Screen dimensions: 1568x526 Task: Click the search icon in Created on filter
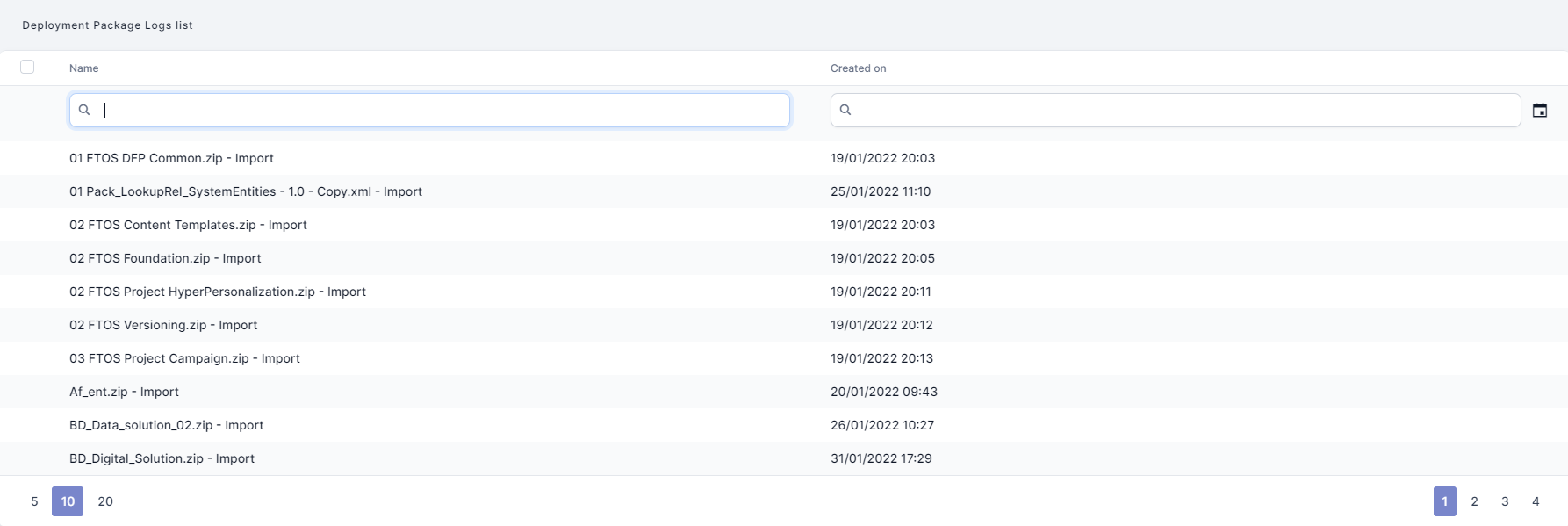pyautogui.click(x=845, y=110)
